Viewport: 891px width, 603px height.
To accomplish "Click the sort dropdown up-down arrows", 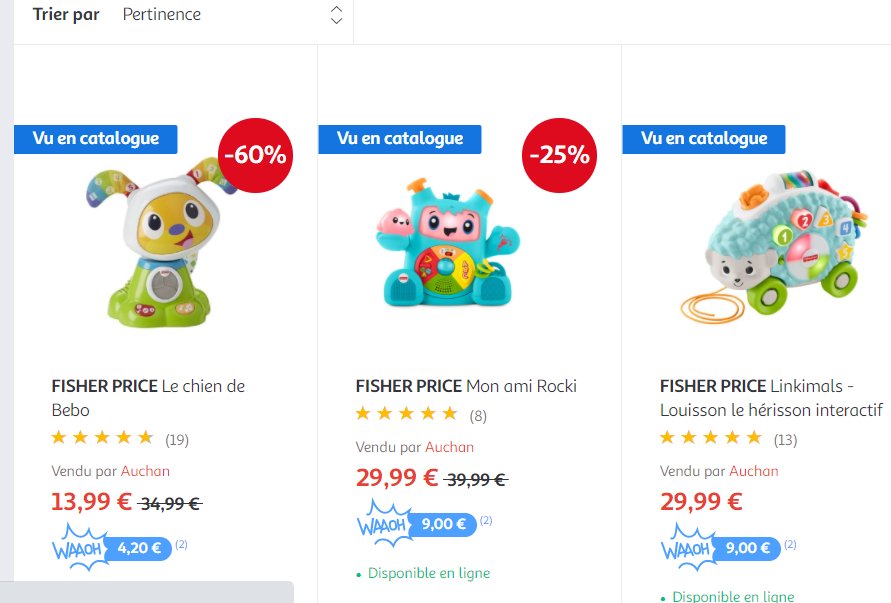I will [336, 15].
